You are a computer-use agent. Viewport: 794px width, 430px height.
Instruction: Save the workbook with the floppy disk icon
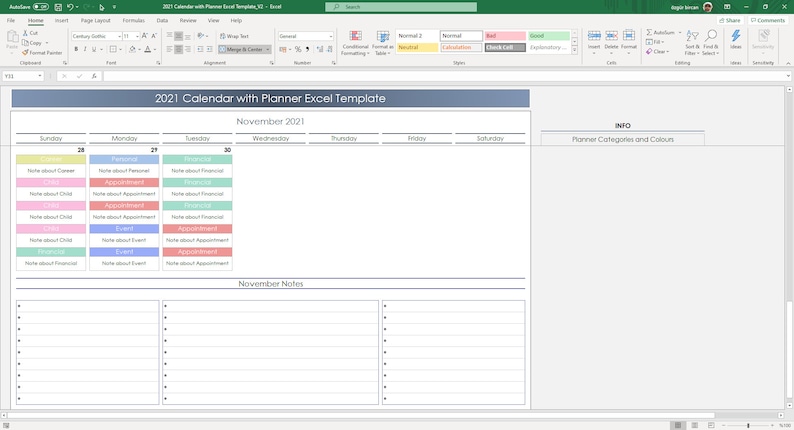pyautogui.click(x=58, y=7)
